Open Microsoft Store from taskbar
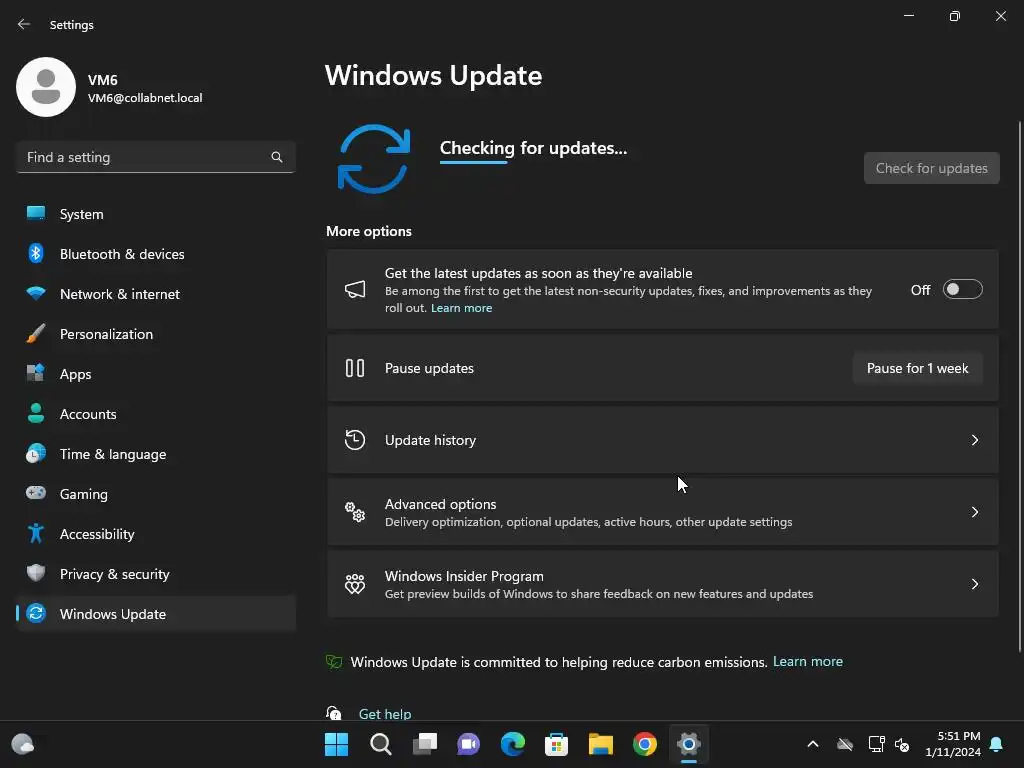Viewport: 1024px width, 768px height. pos(556,744)
